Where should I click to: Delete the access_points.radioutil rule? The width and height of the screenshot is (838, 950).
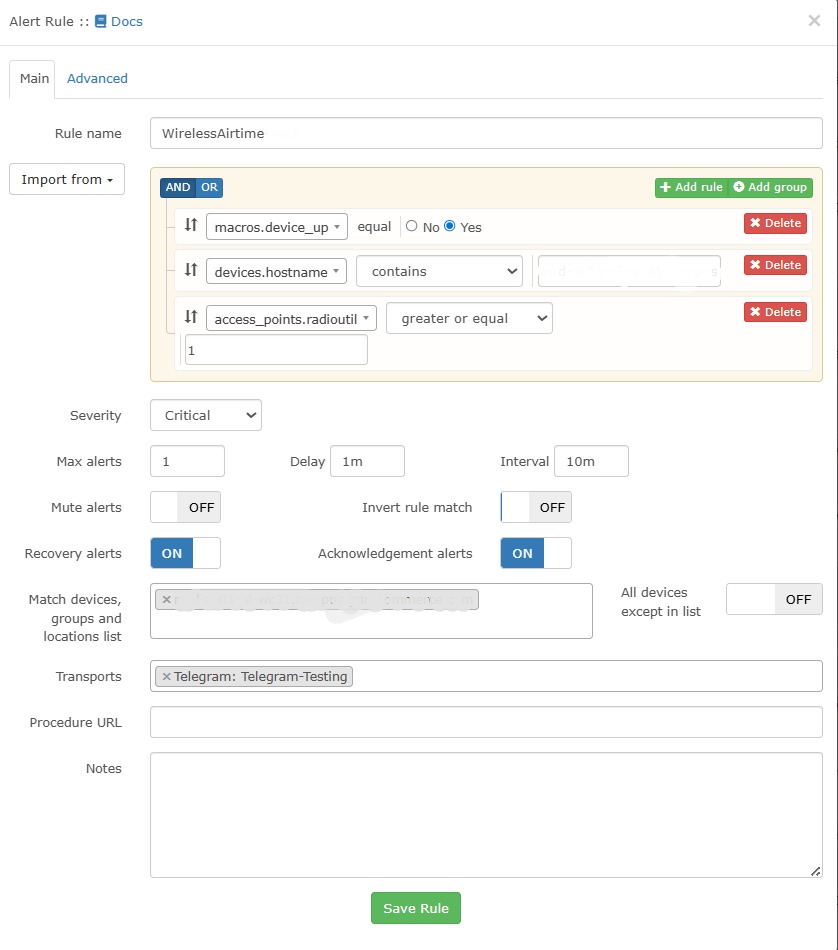775,311
